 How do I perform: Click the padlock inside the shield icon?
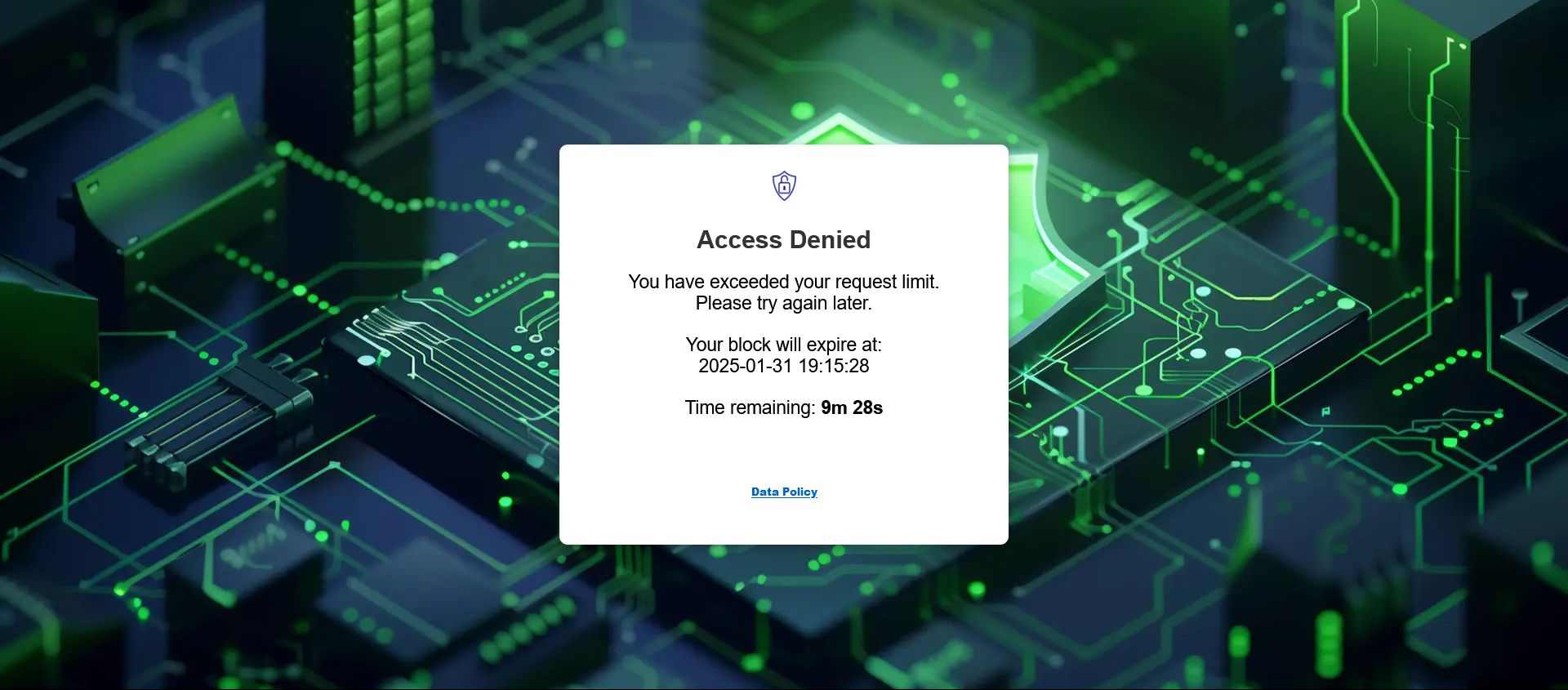coord(784,185)
